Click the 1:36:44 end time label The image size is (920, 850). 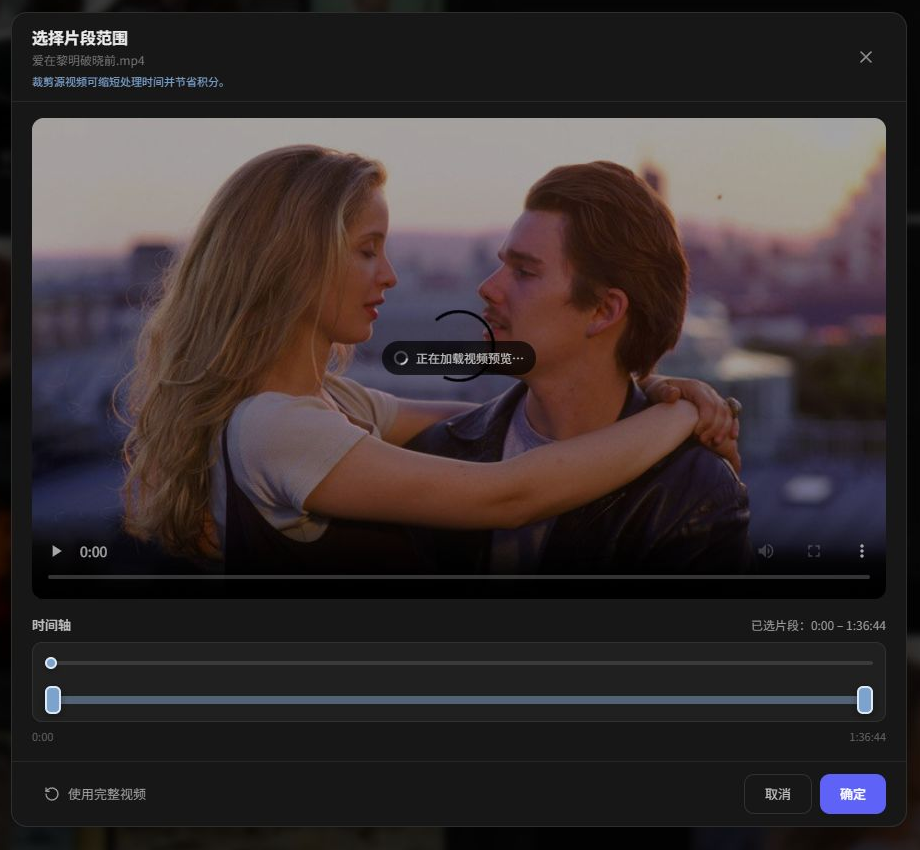(x=867, y=737)
